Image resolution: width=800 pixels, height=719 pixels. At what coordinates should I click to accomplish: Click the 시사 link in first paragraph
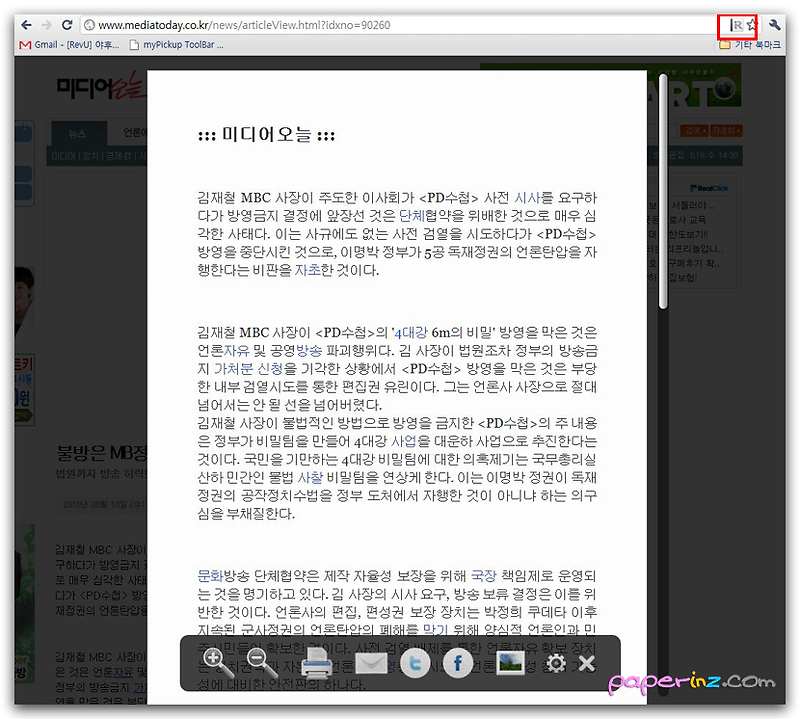pos(527,198)
